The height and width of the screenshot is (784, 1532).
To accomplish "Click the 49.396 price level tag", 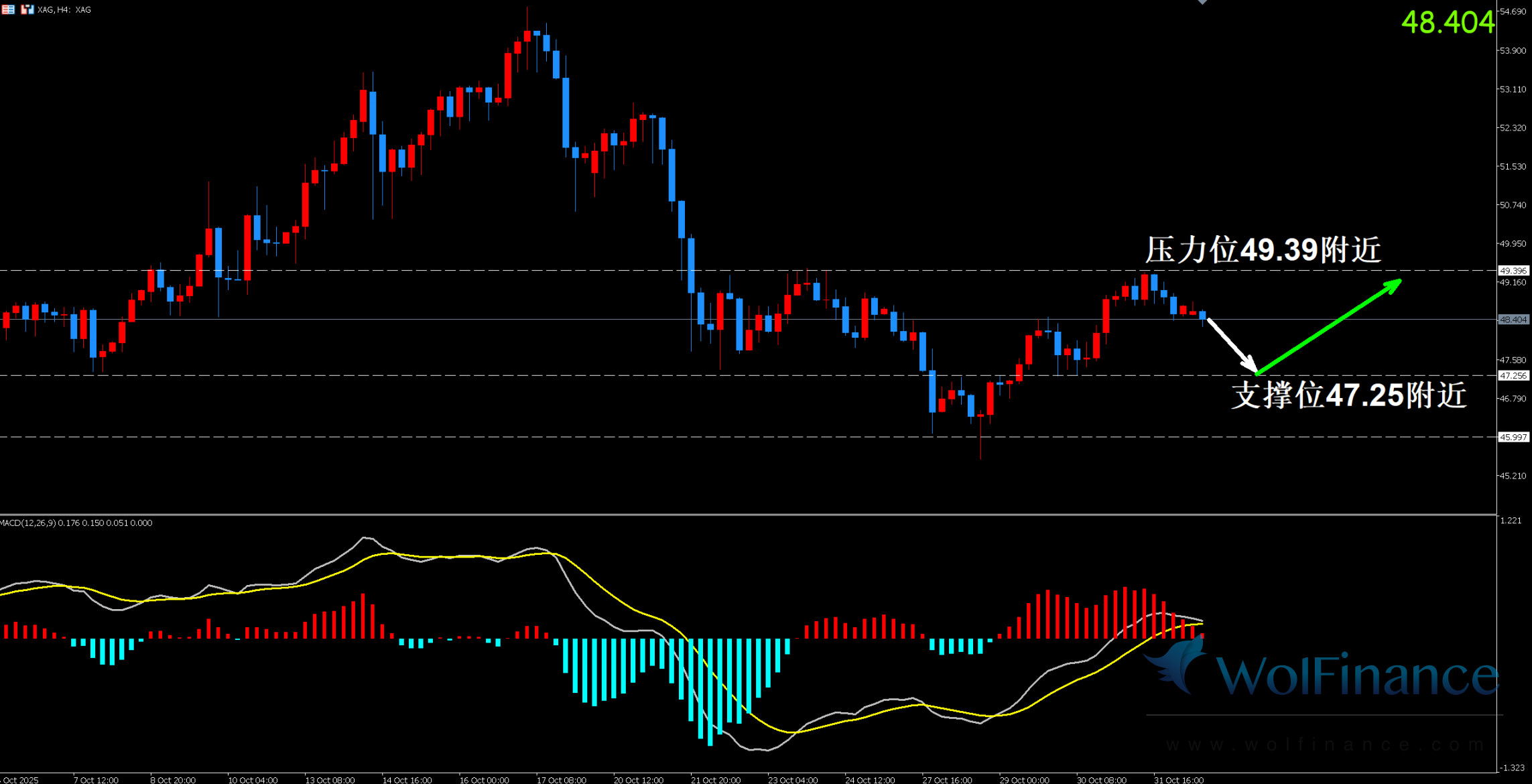I will pos(1513,271).
